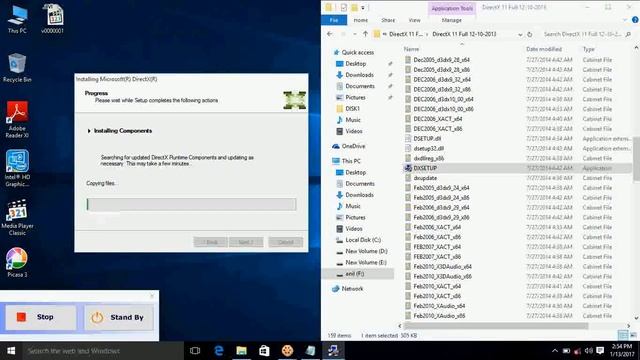
Task: Open the Manage ribbon tab
Action: (x=451, y=20)
